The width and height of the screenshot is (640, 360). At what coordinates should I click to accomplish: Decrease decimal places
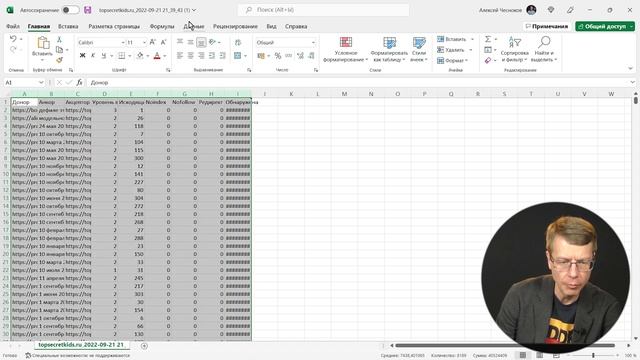pos(311,56)
